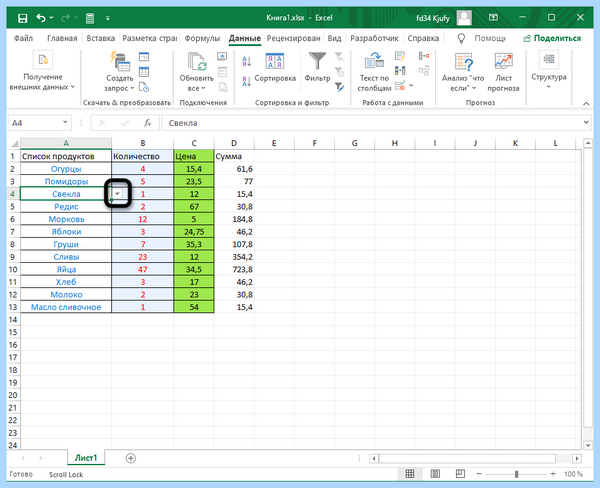The height and width of the screenshot is (488, 600).
Task: Open the cell A4 validation dropdown arrow
Action: [117, 194]
